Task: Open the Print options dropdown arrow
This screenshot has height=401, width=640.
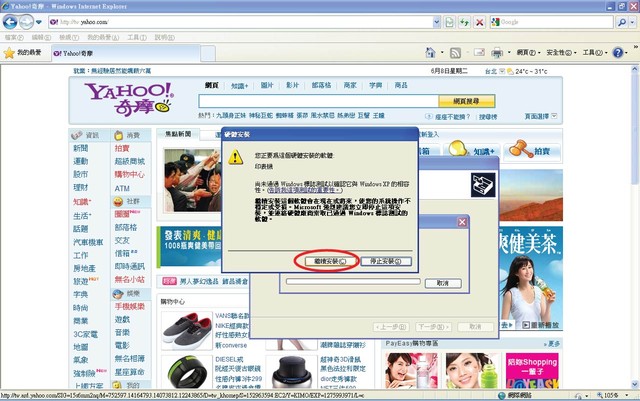Action: [509, 53]
